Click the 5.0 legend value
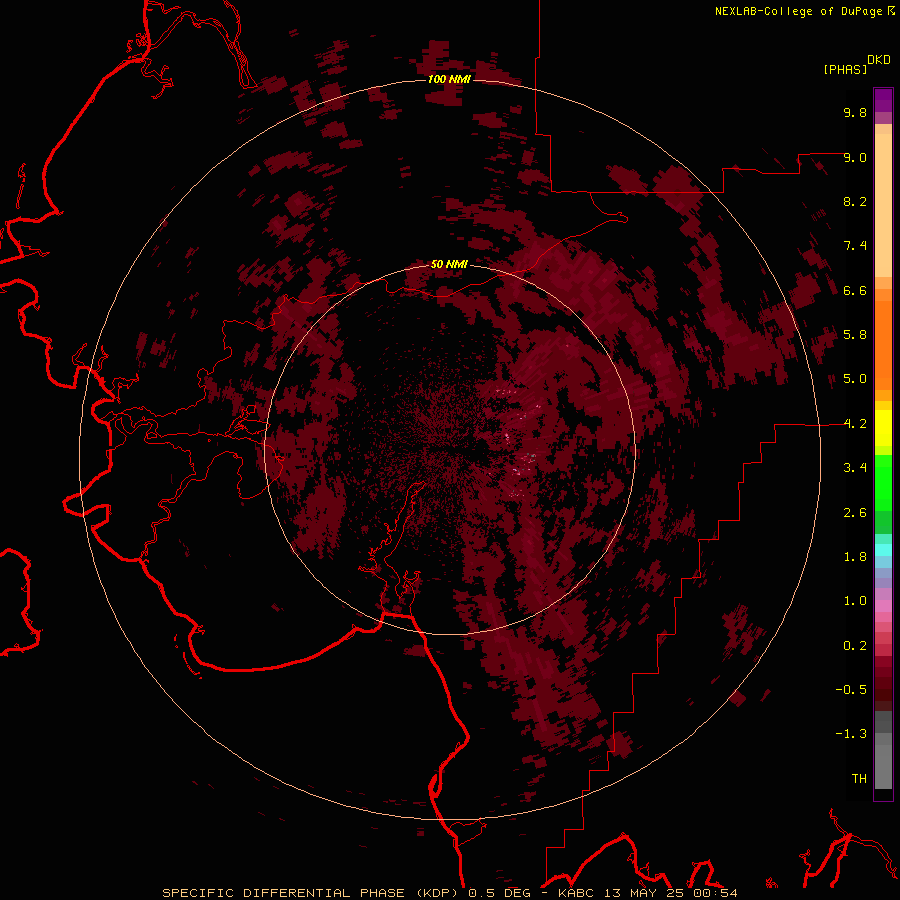This screenshot has height=900, width=900. pyautogui.click(x=855, y=379)
